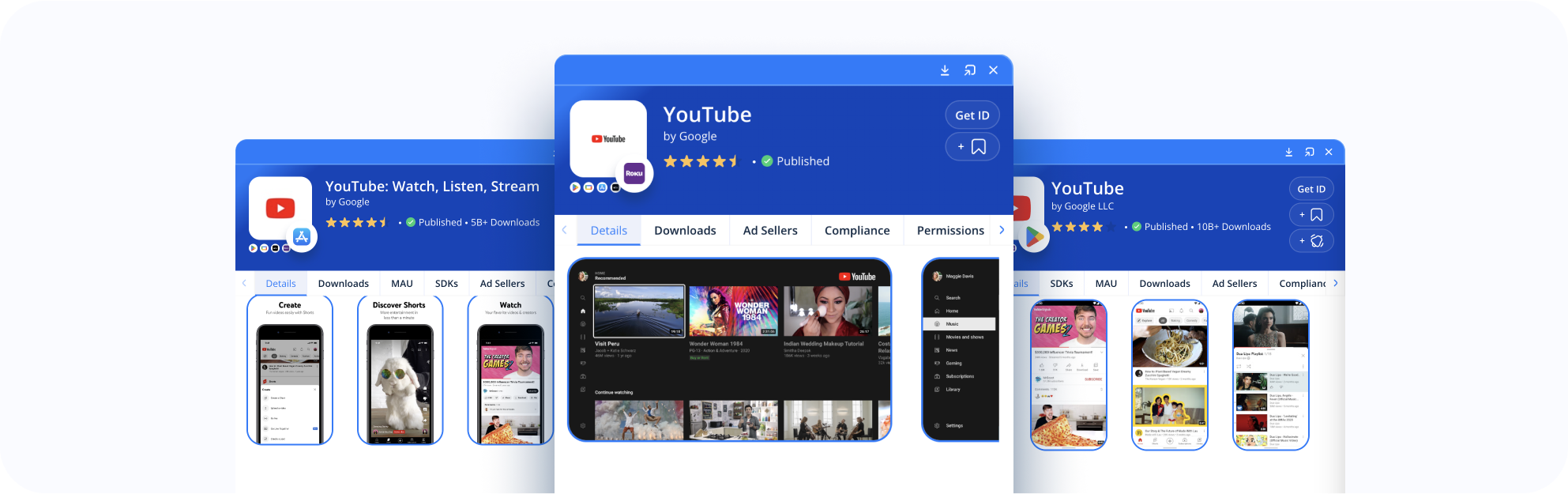Viewport: 1568px width, 494px height.
Task: Click the Google Play mini icon under Roku app logo
Action: 575,187
